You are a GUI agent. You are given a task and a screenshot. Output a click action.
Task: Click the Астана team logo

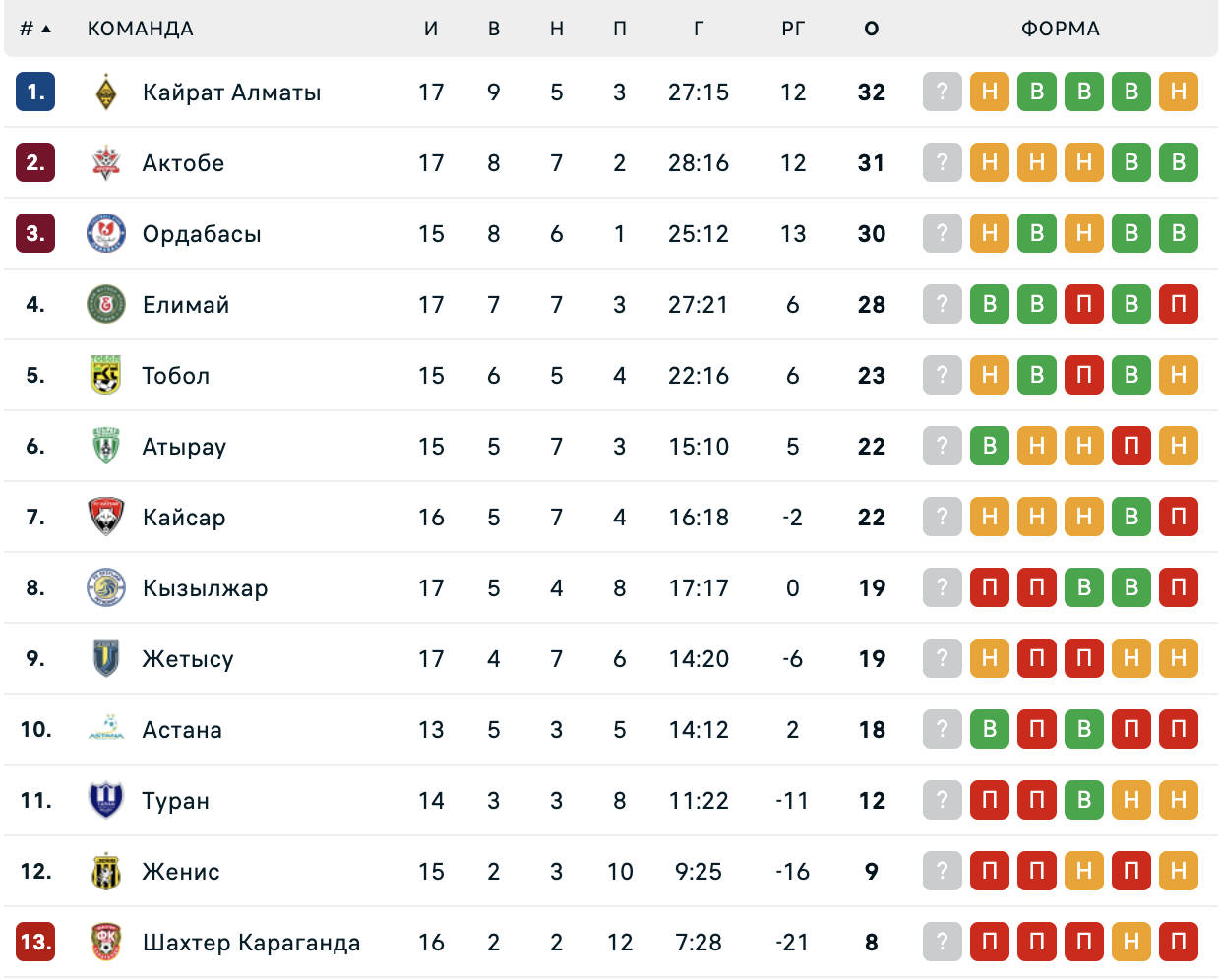(106, 730)
